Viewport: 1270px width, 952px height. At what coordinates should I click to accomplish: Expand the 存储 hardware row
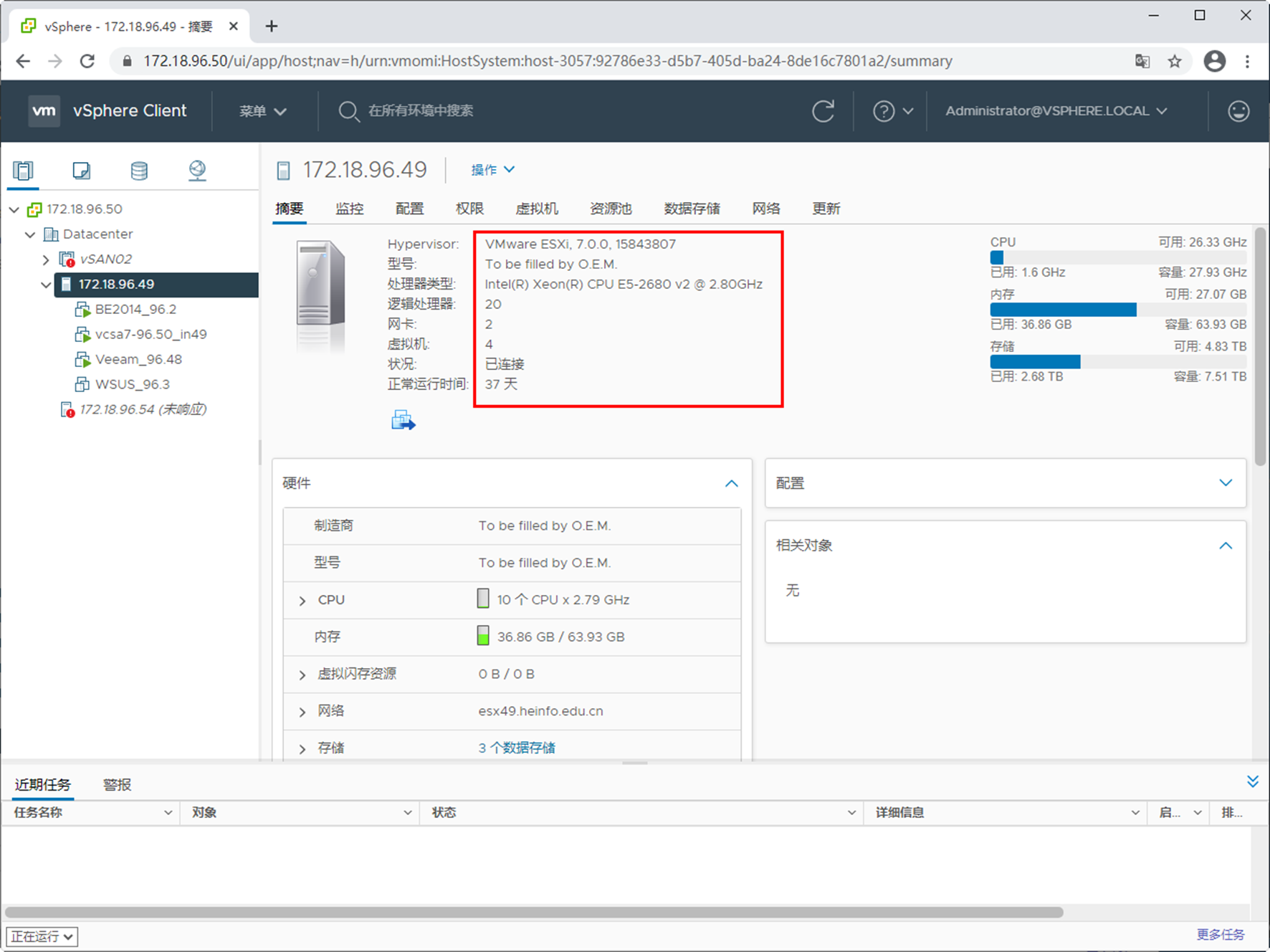click(x=302, y=749)
